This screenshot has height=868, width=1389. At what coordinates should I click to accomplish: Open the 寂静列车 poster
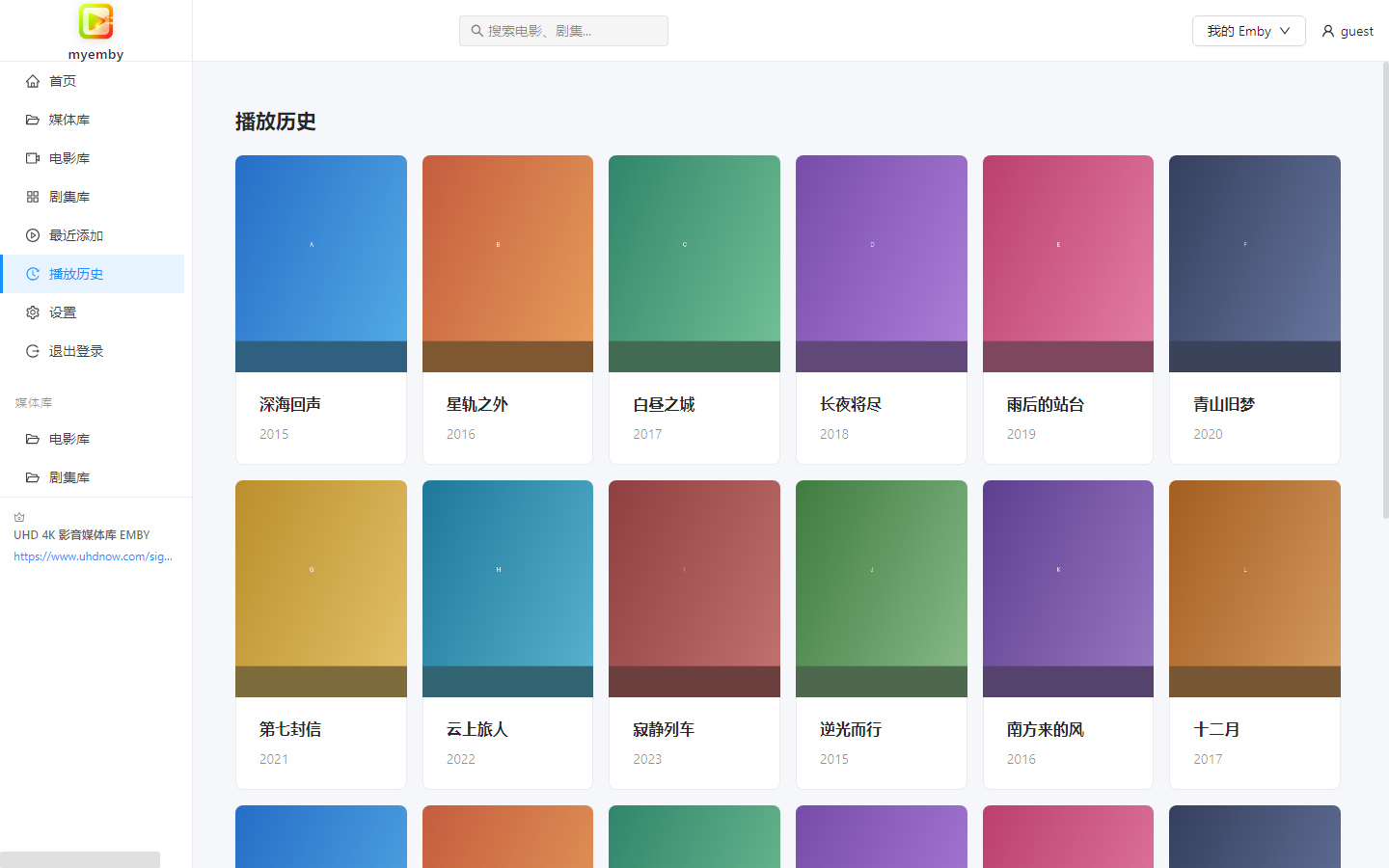coord(694,588)
